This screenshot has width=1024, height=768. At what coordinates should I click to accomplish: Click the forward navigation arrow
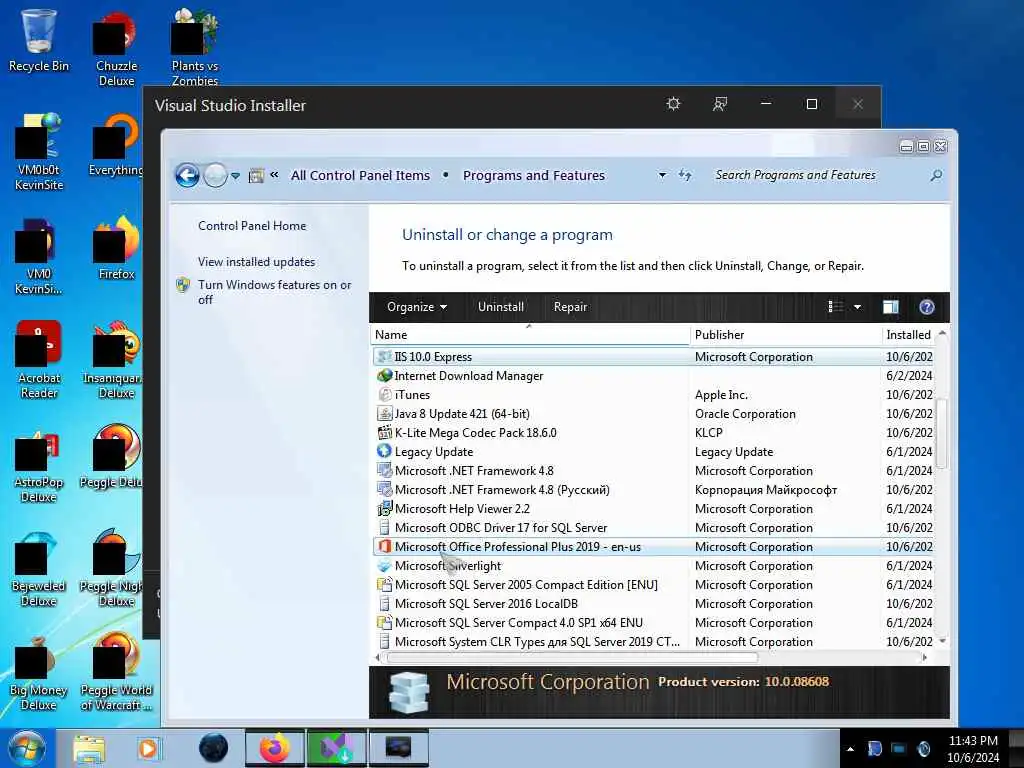click(x=215, y=175)
